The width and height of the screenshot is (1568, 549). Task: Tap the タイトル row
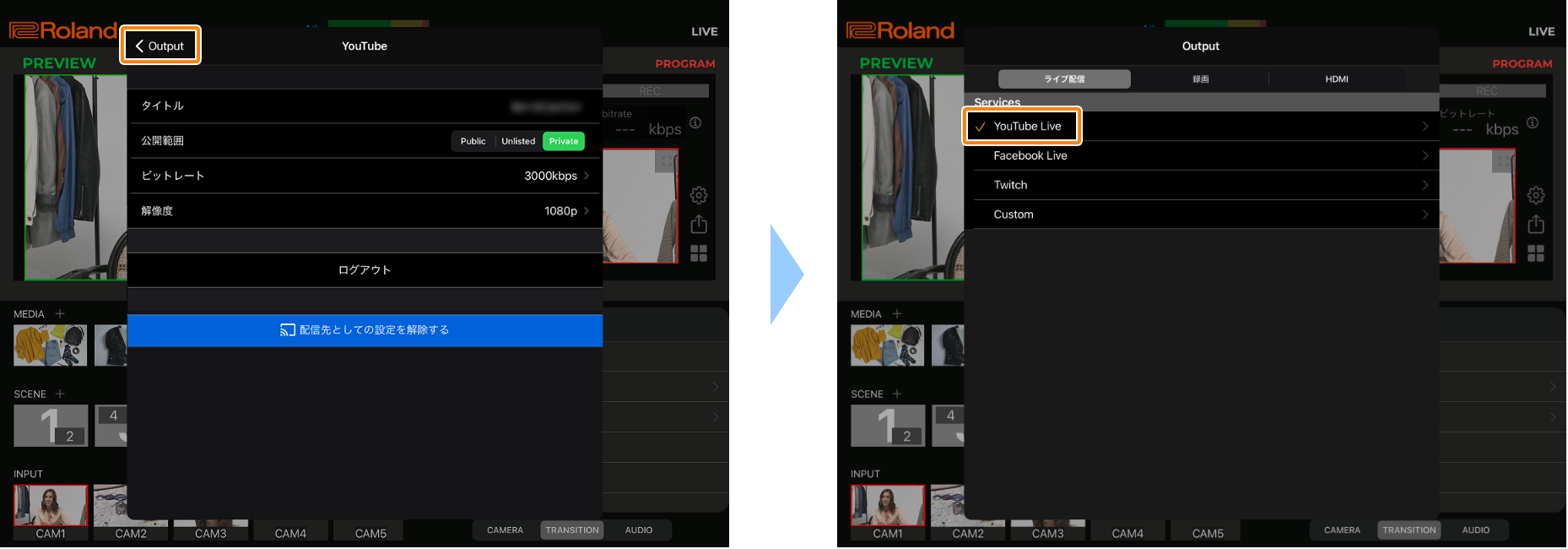pyautogui.click(x=365, y=106)
